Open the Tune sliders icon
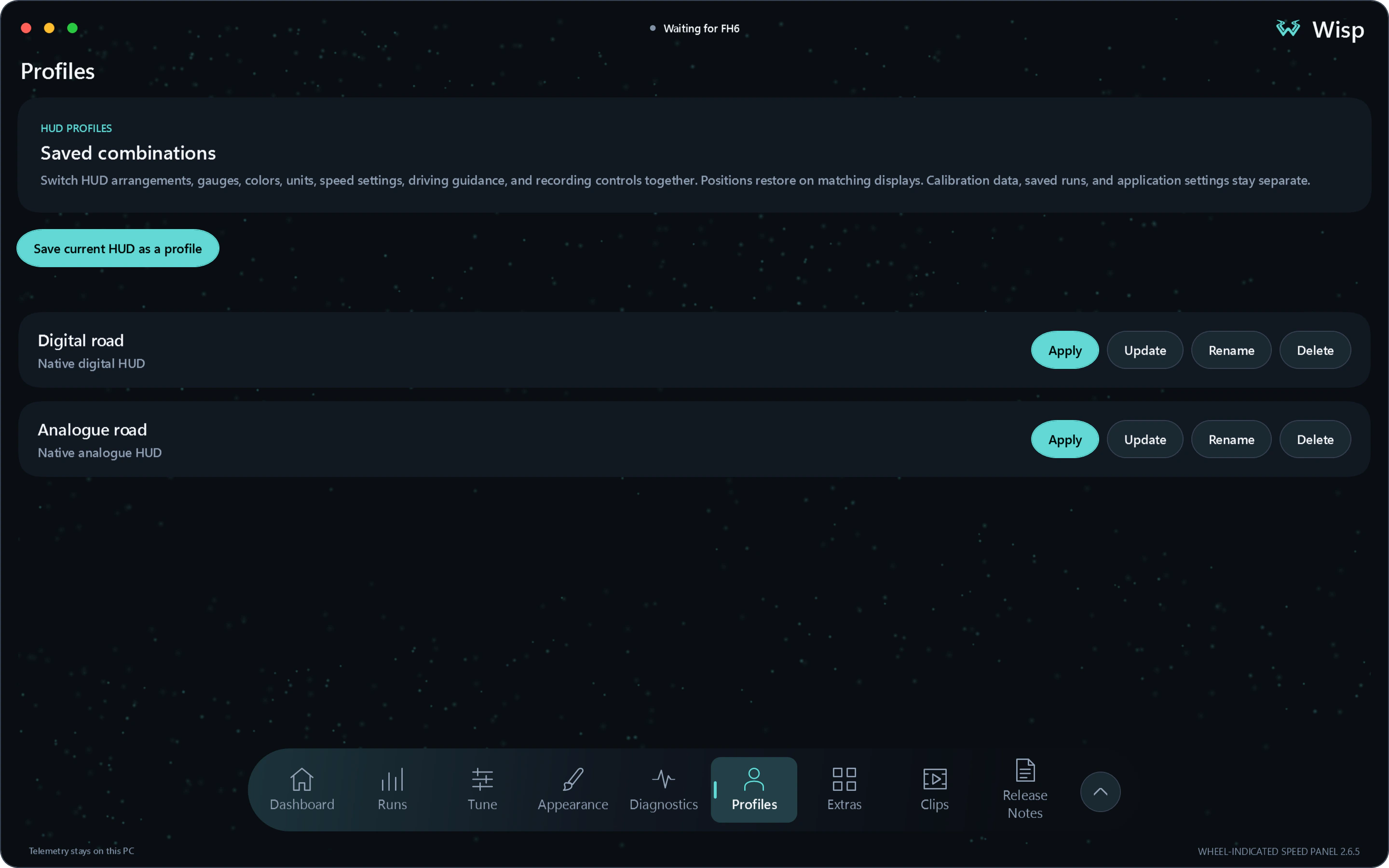The height and width of the screenshot is (868, 1389). [x=482, y=779]
